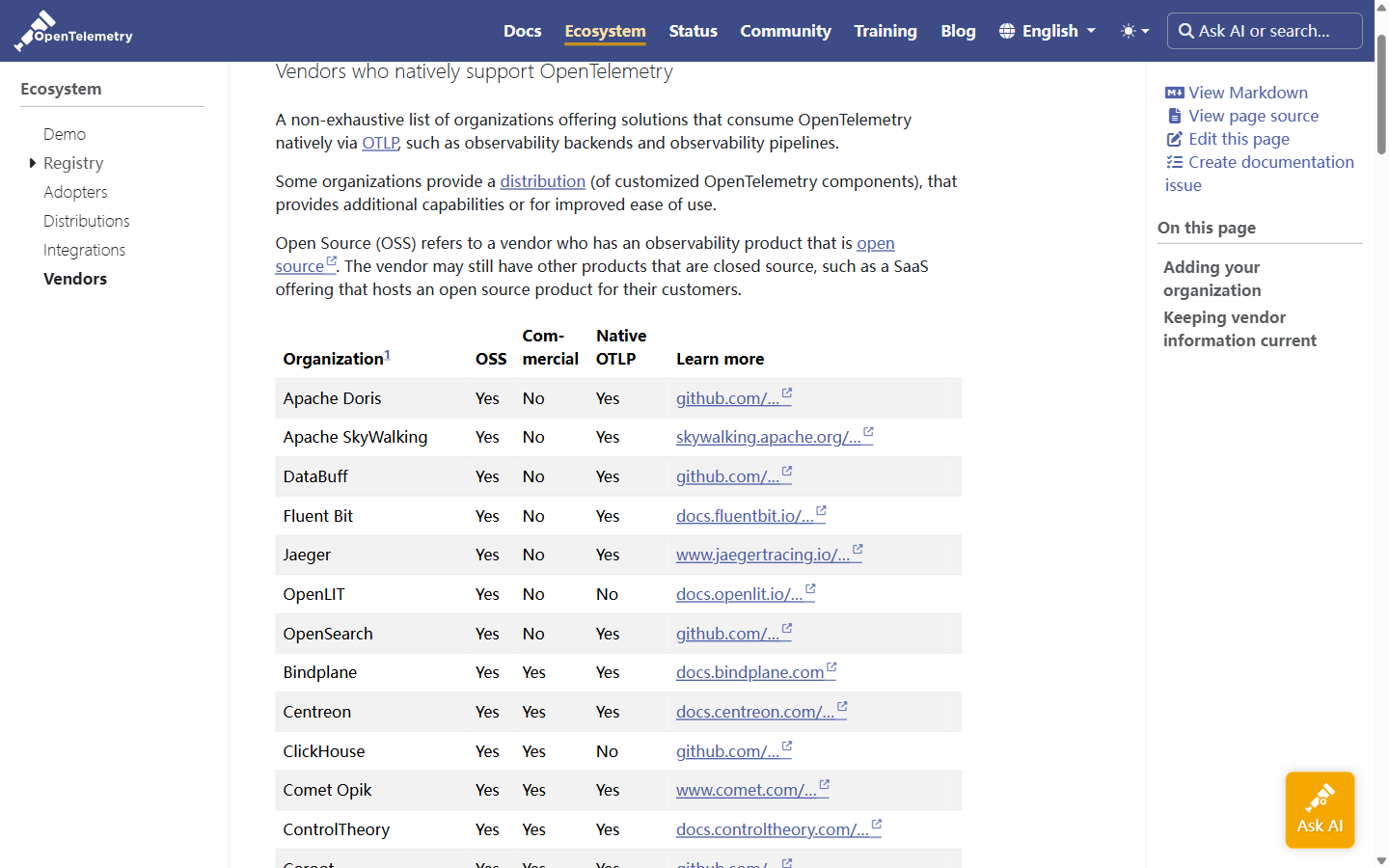Click external link icon beside docs.bindplane.com

pos(831,667)
